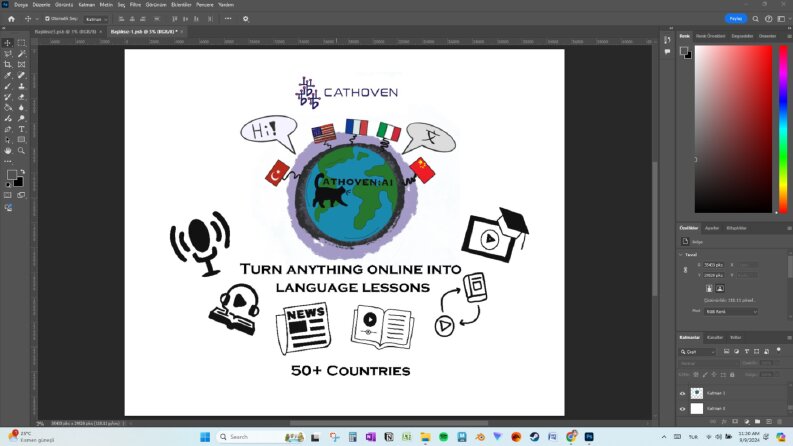Switch to the Degradeler tab
The width and height of the screenshot is (793, 446).
pyautogui.click(x=742, y=36)
